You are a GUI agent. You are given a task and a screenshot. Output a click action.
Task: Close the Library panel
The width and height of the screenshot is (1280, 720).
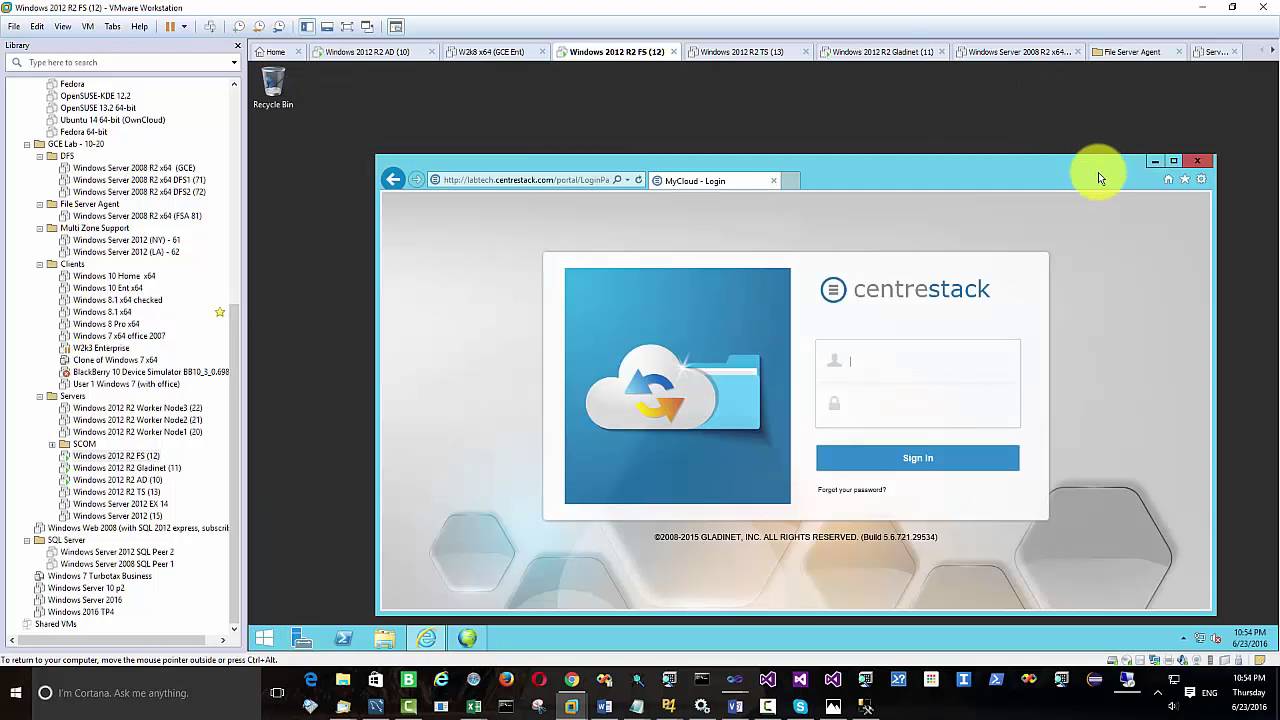click(238, 45)
